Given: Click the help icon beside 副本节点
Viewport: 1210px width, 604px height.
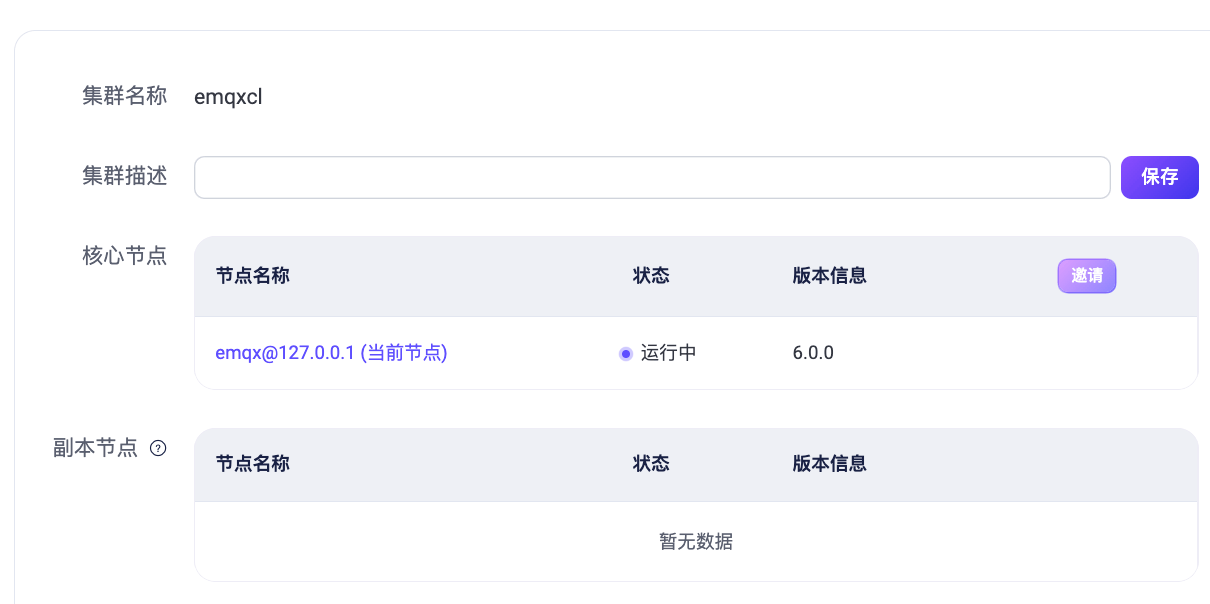Looking at the screenshot, I should (158, 448).
